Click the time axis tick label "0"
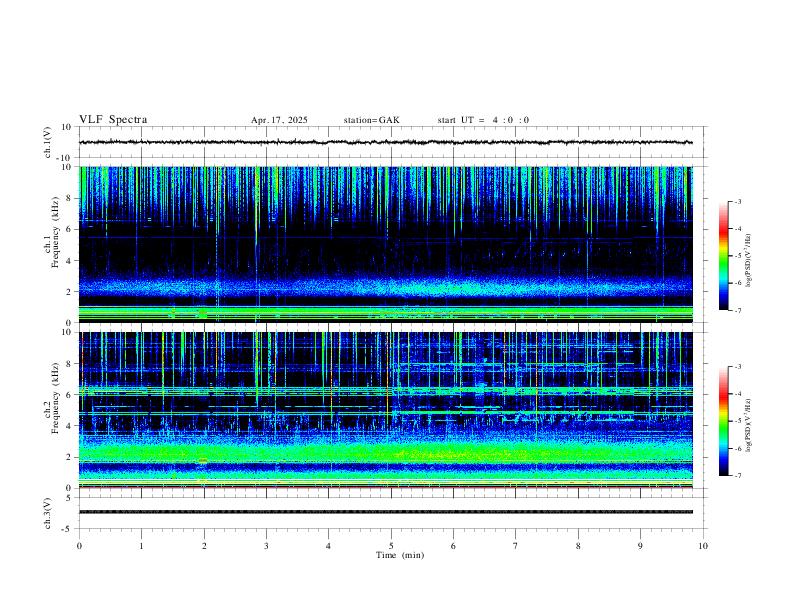 79,546
